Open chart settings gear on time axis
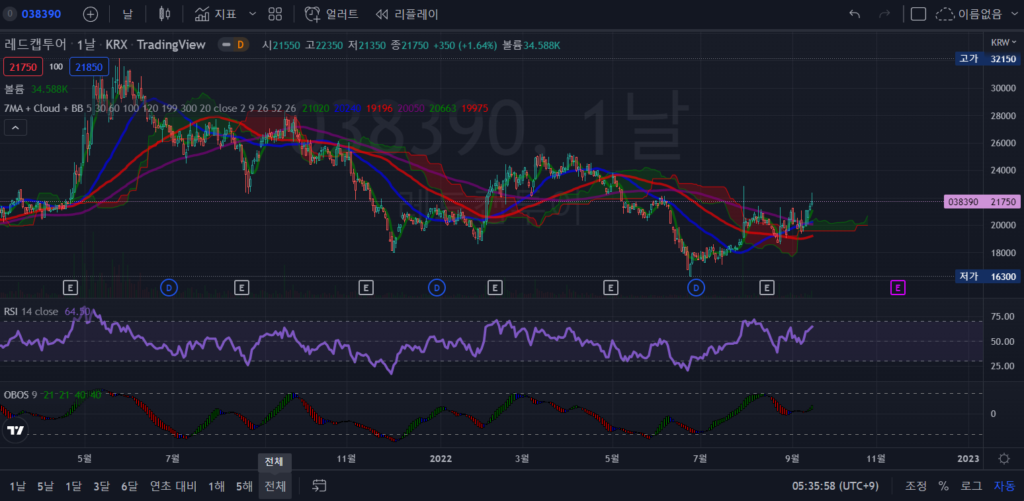The image size is (1024, 501). (1003, 458)
